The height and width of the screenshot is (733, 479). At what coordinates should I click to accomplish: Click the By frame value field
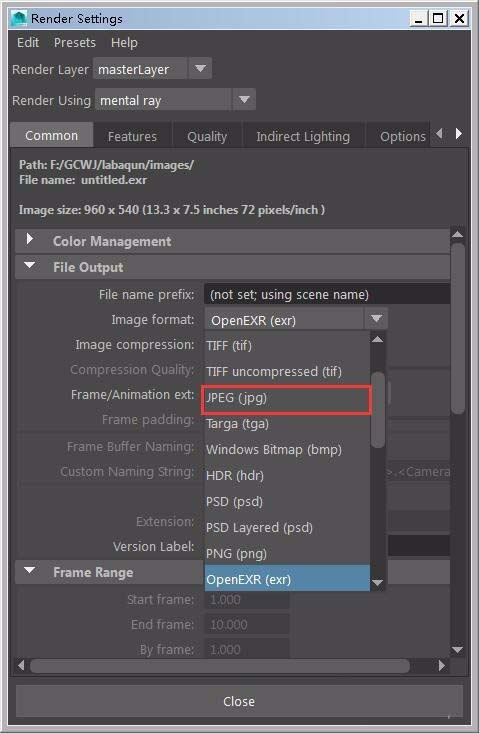[x=247, y=649]
